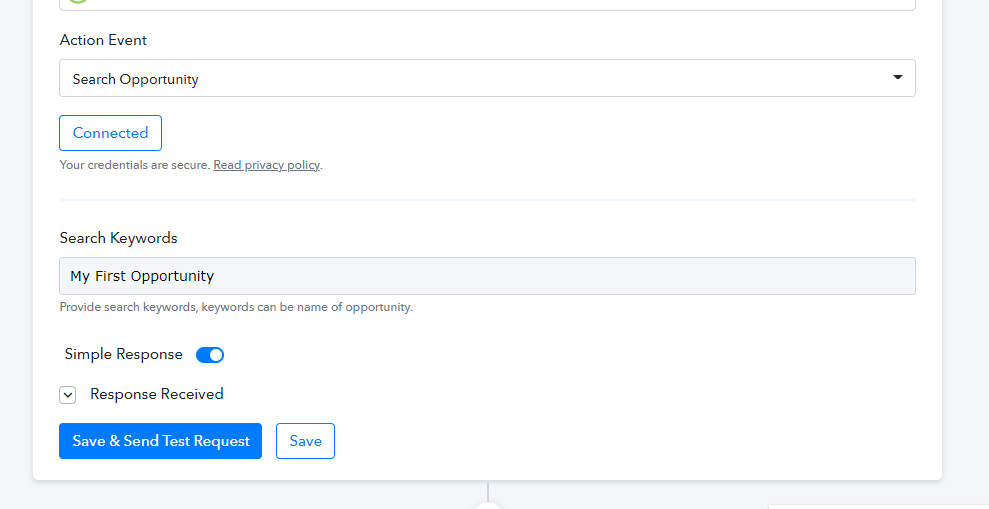Expand the Response Received chevron
The height and width of the screenshot is (509, 989).
(x=67, y=395)
